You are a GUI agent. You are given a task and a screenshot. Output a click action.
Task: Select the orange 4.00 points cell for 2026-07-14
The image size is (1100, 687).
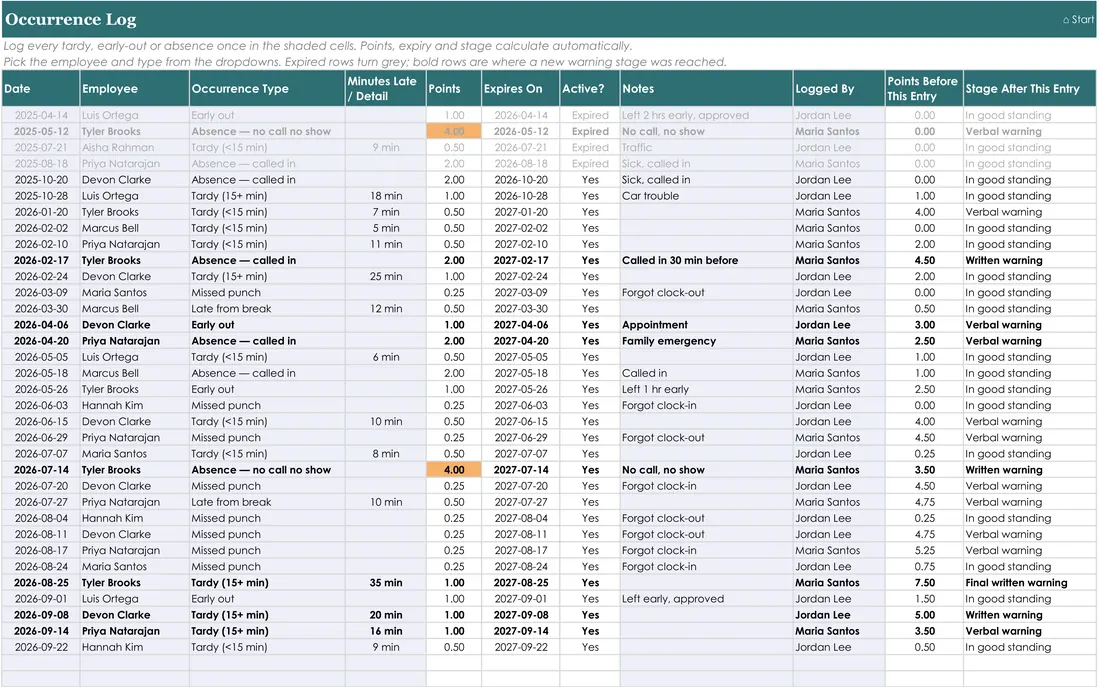tap(454, 470)
